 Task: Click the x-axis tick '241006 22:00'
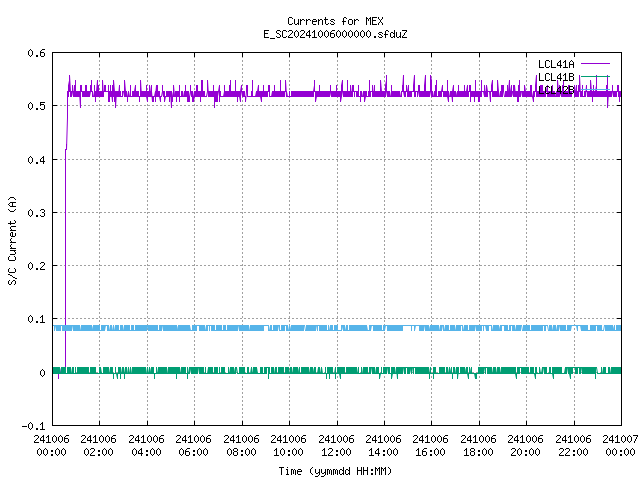(x=573, y=446)
